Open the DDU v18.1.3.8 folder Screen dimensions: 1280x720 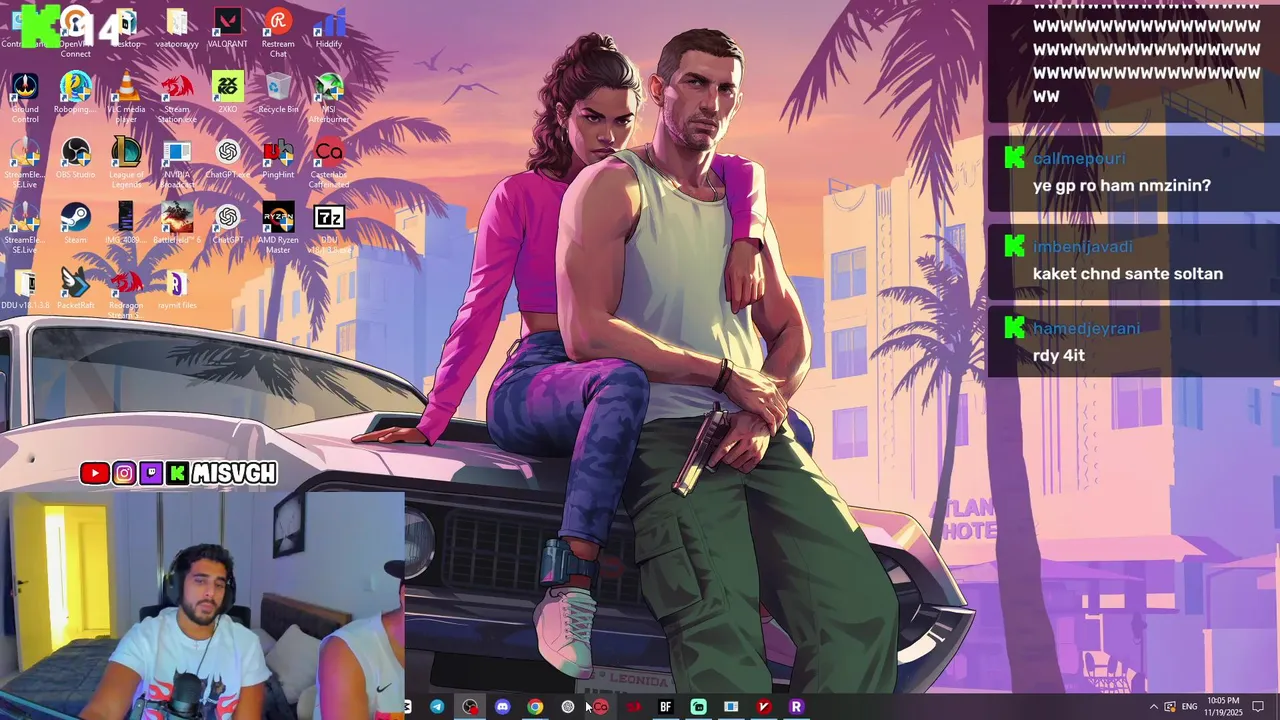pos(25,290)
